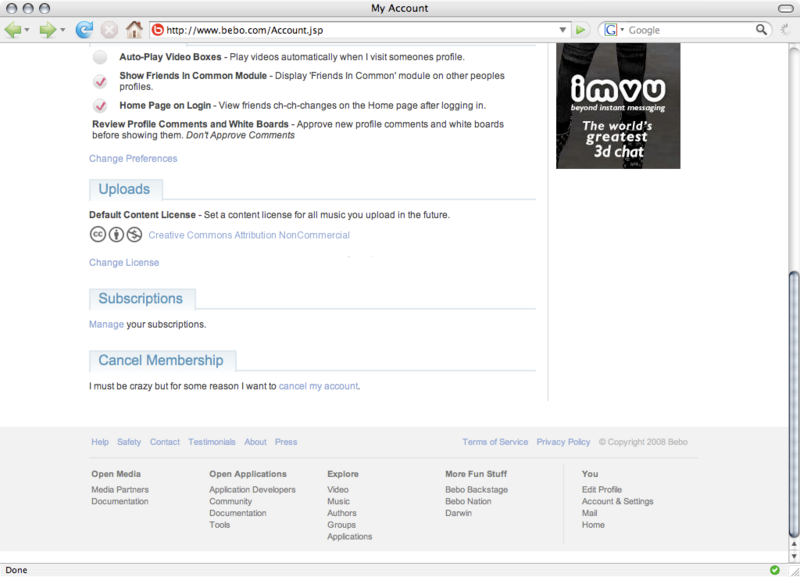Click Manage subscriptions link
Image resolution: width=800 pixels, height=577 pixels.
point(106,324)
